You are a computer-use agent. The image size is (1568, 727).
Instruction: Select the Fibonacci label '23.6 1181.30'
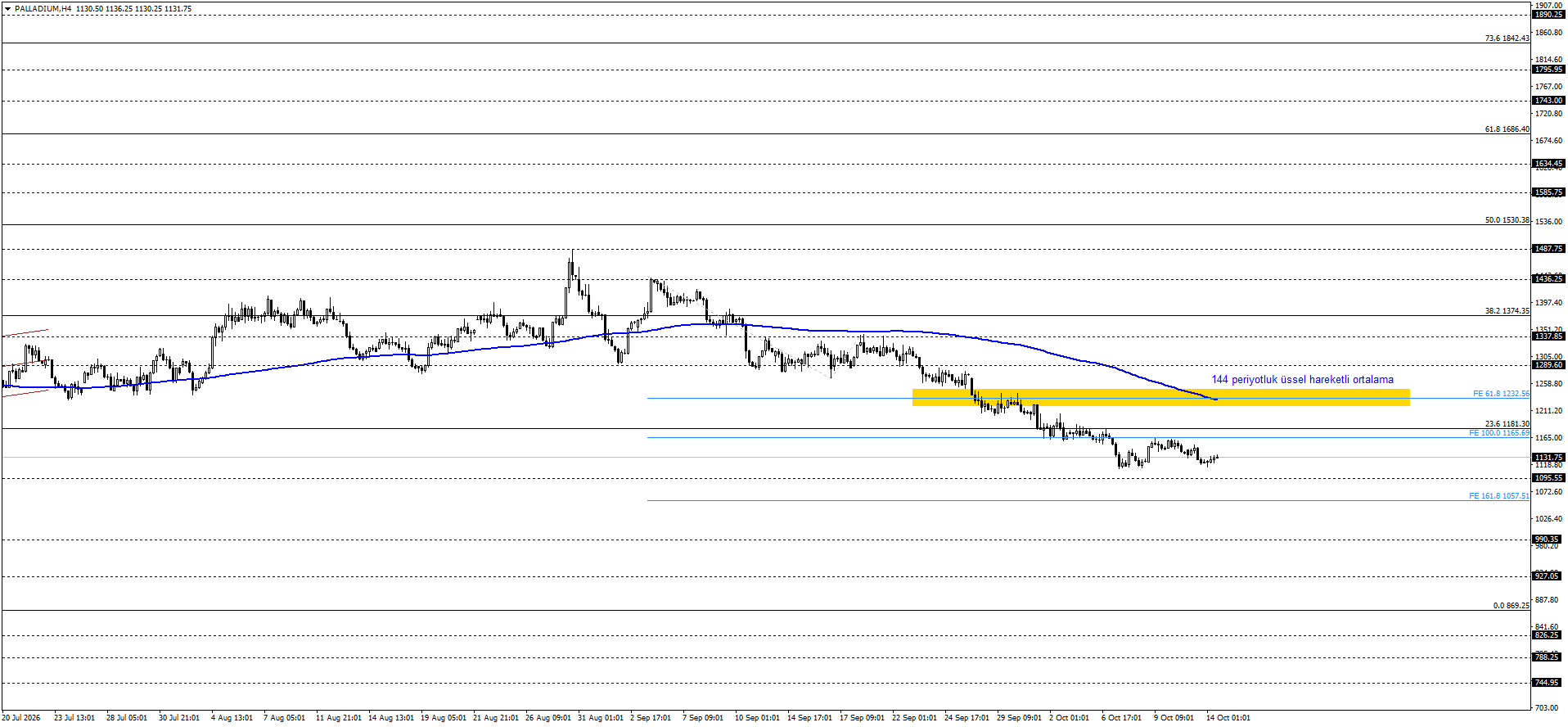[x=1507, y=424]
